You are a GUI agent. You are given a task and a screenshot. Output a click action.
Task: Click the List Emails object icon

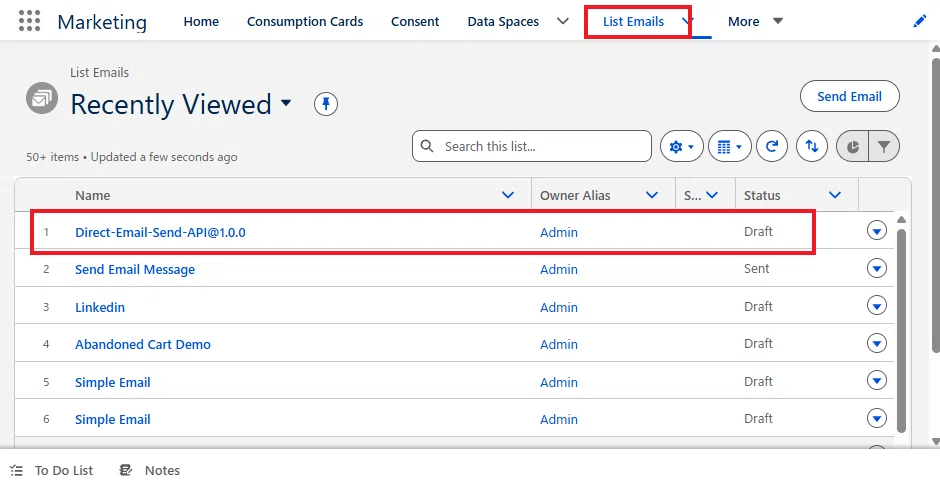[x=42, y=98]
